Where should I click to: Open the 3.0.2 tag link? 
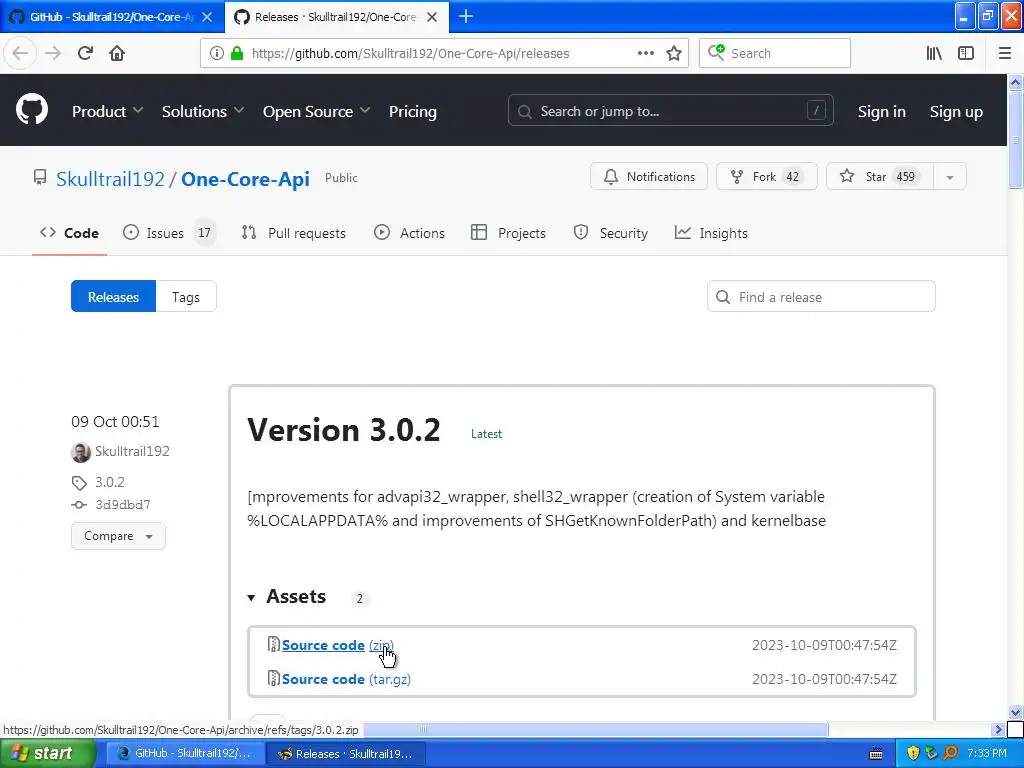(110, 482)
